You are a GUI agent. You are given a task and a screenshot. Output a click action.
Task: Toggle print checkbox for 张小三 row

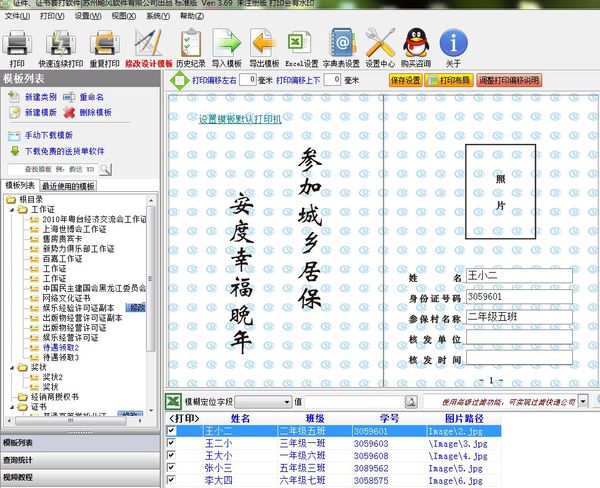171,467
